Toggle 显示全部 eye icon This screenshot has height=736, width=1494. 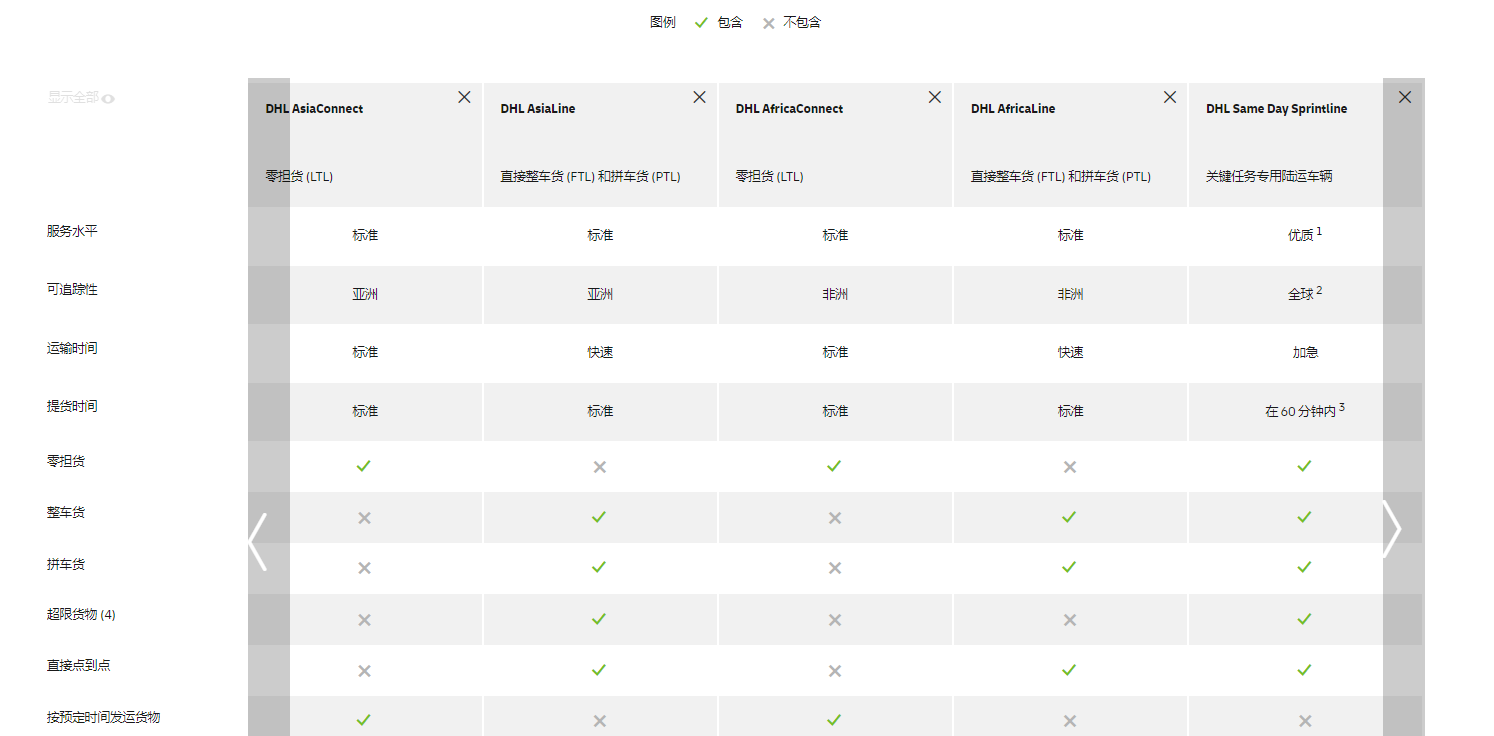click(x=108, y=98)
